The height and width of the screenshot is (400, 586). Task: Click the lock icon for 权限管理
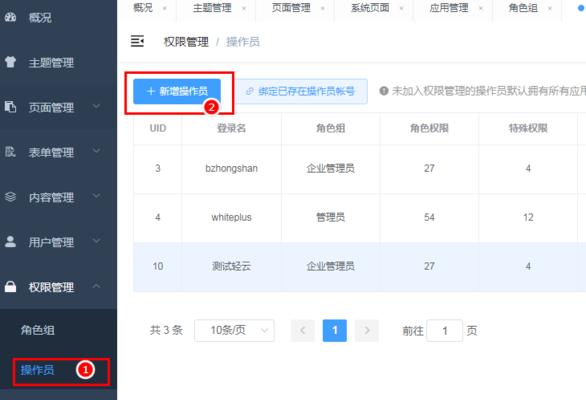(x=10, y=286)
